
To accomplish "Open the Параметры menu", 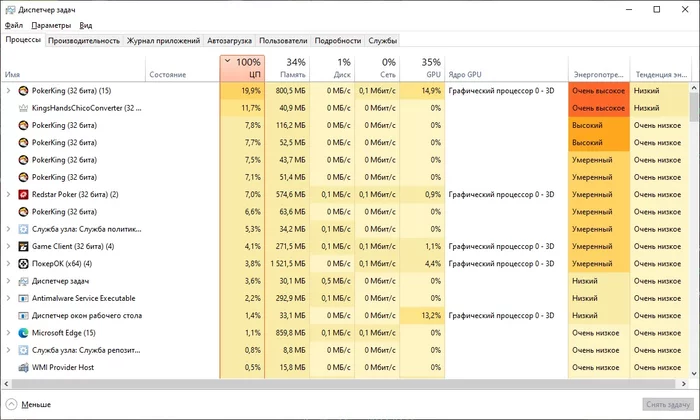I will [51, 25].
